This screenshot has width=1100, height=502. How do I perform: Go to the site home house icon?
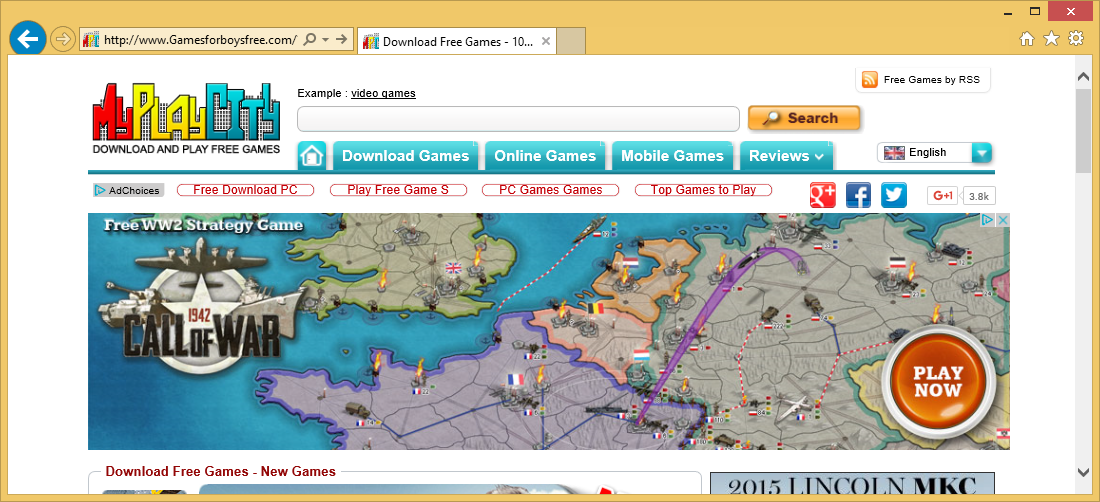point(312,156)
